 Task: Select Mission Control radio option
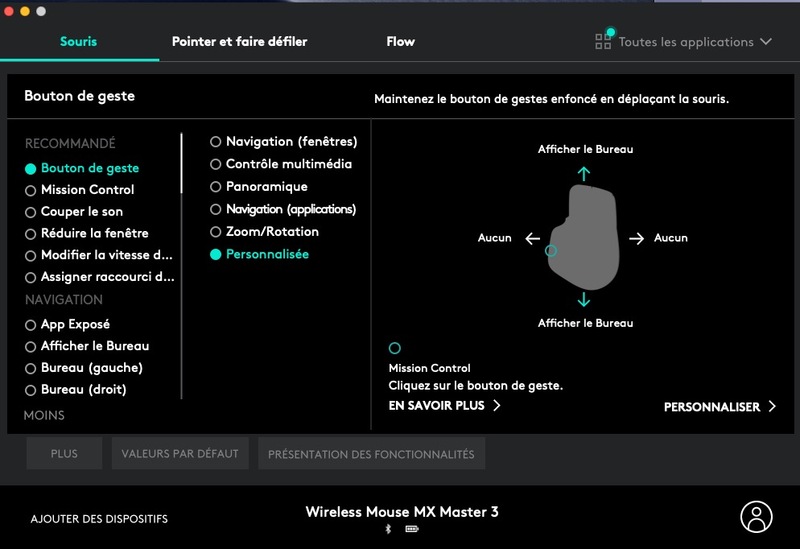tap(80, 190)
